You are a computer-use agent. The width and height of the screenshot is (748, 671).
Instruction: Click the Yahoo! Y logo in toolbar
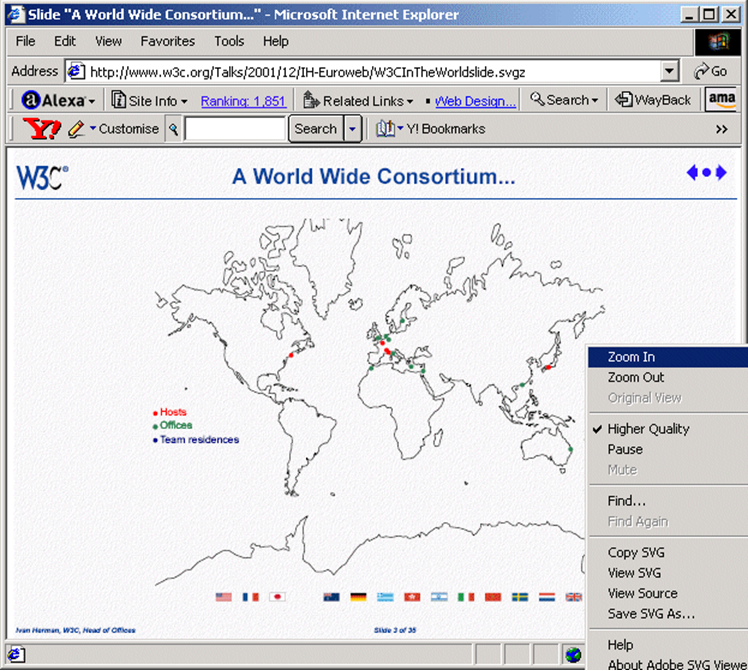(x=42, y=129)
